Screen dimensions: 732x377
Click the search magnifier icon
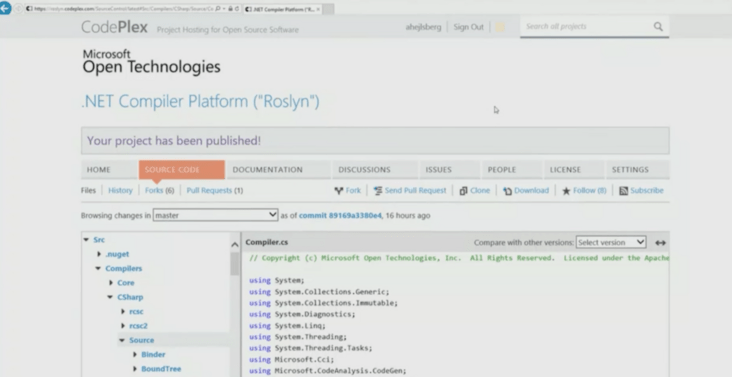(x=658, y=27)
